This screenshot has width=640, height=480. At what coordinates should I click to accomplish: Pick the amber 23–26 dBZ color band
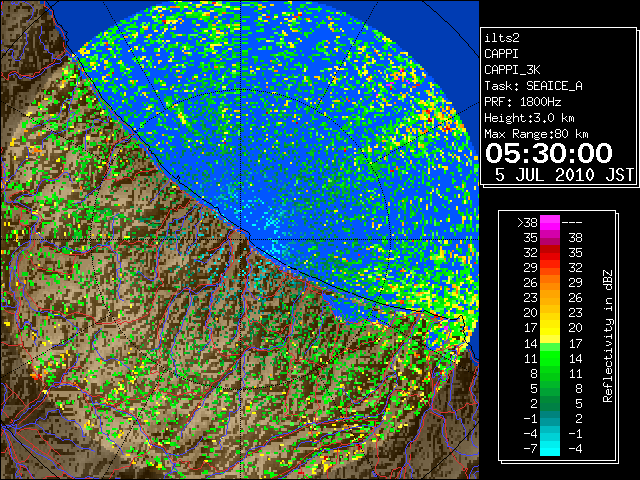click(550, 298)
